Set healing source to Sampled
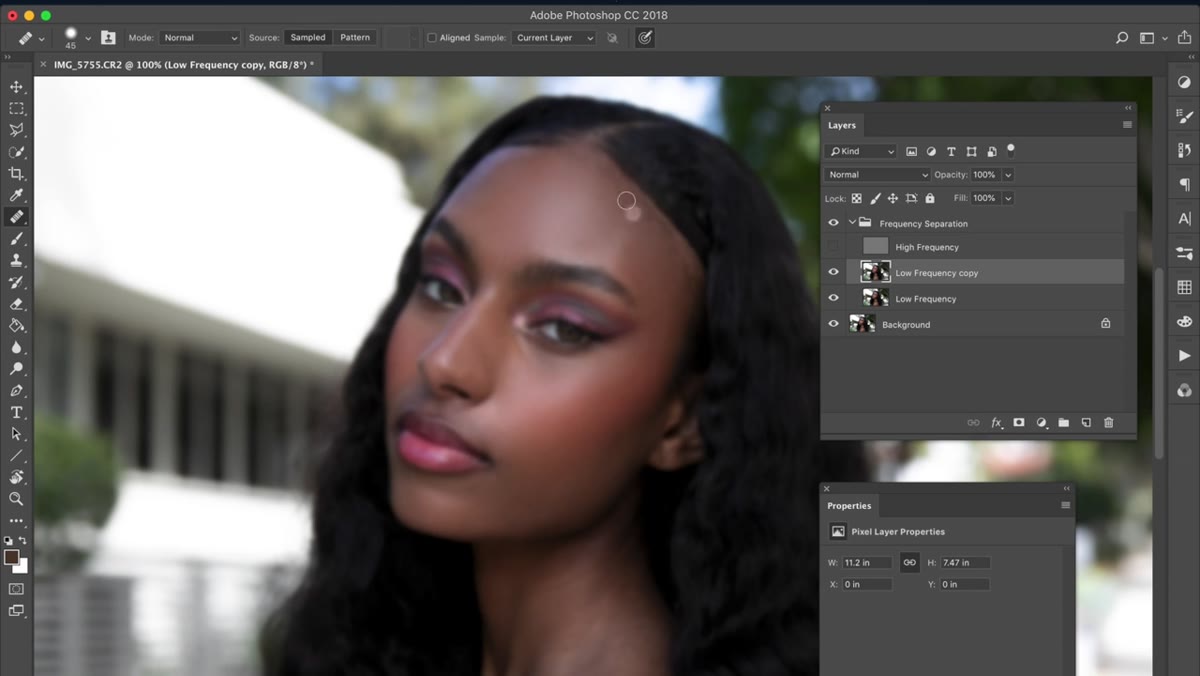This screenshot has width=1200, height=676. pos(307,38)
